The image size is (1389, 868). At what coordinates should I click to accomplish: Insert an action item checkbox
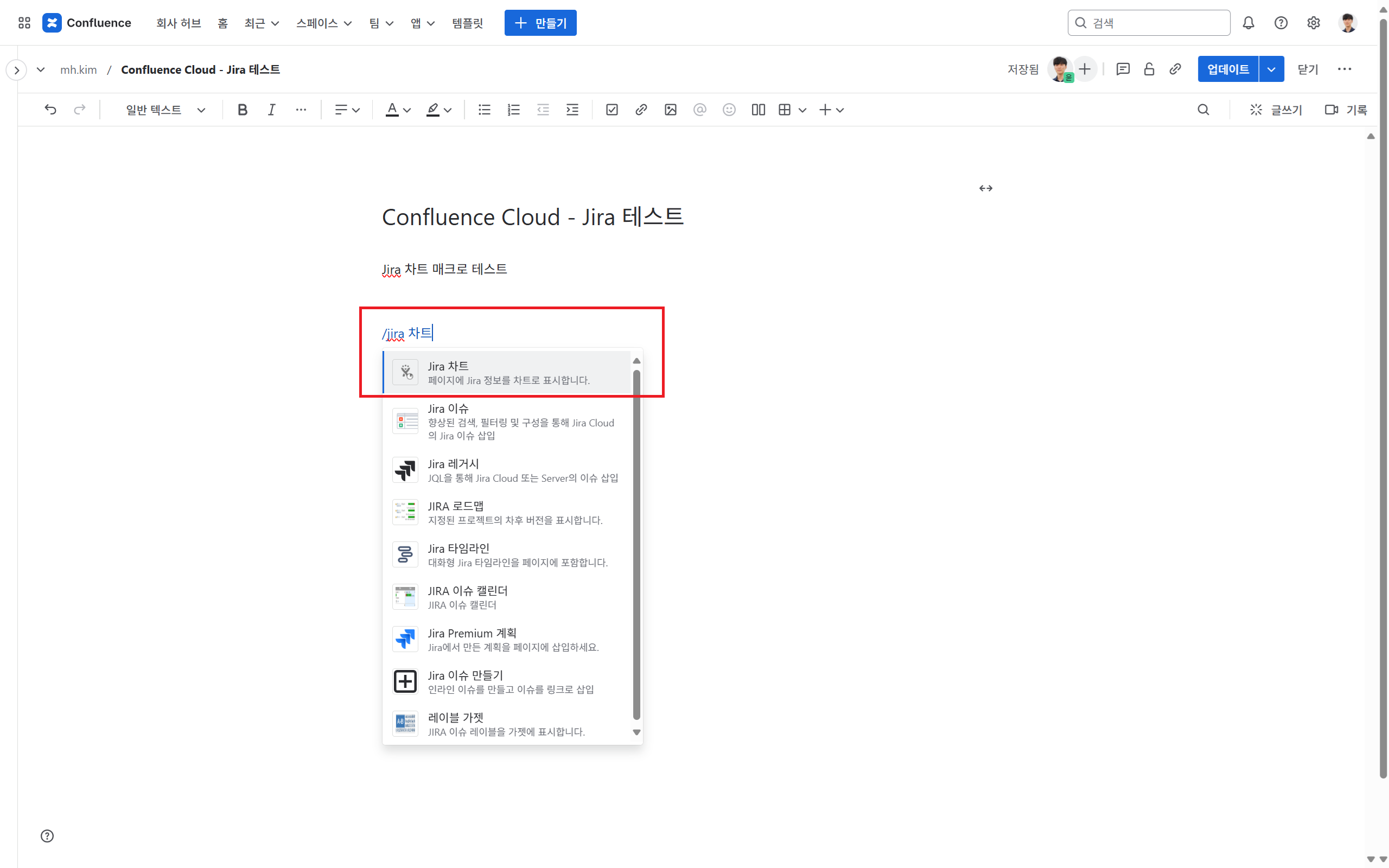coord(612,110)
